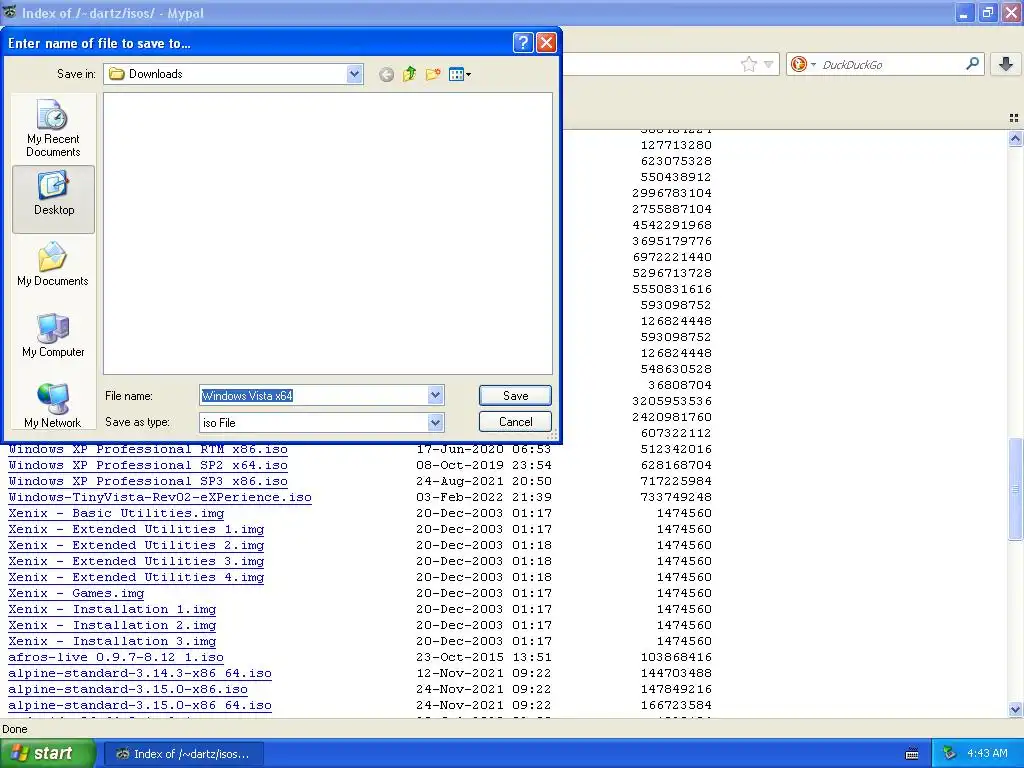The image size is (1024, 768).
Task: Download Windows-TinyVista-Rev02-eXPerience.iso
Action: coord(160,497)
